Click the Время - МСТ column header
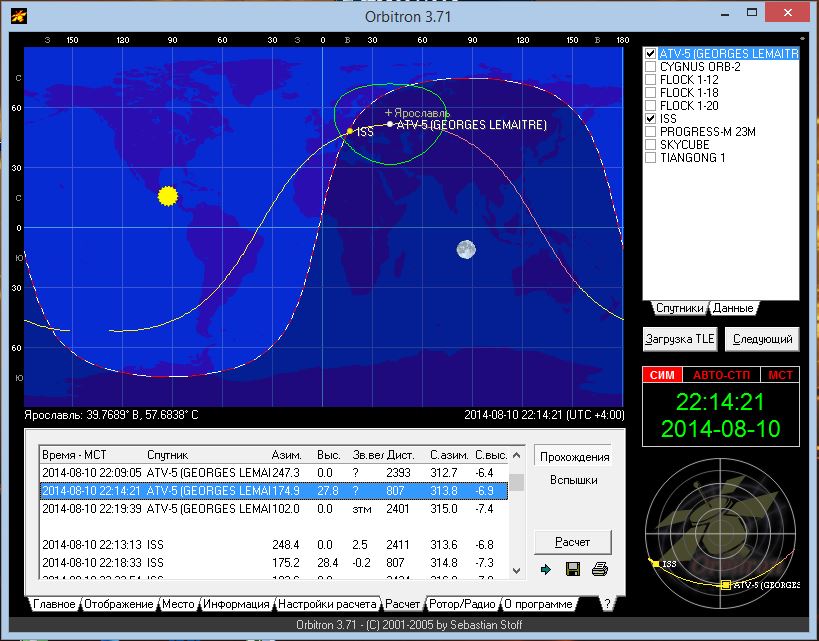Image resolution: width=819 pixels, height=641 pixels. coord(92,455)
